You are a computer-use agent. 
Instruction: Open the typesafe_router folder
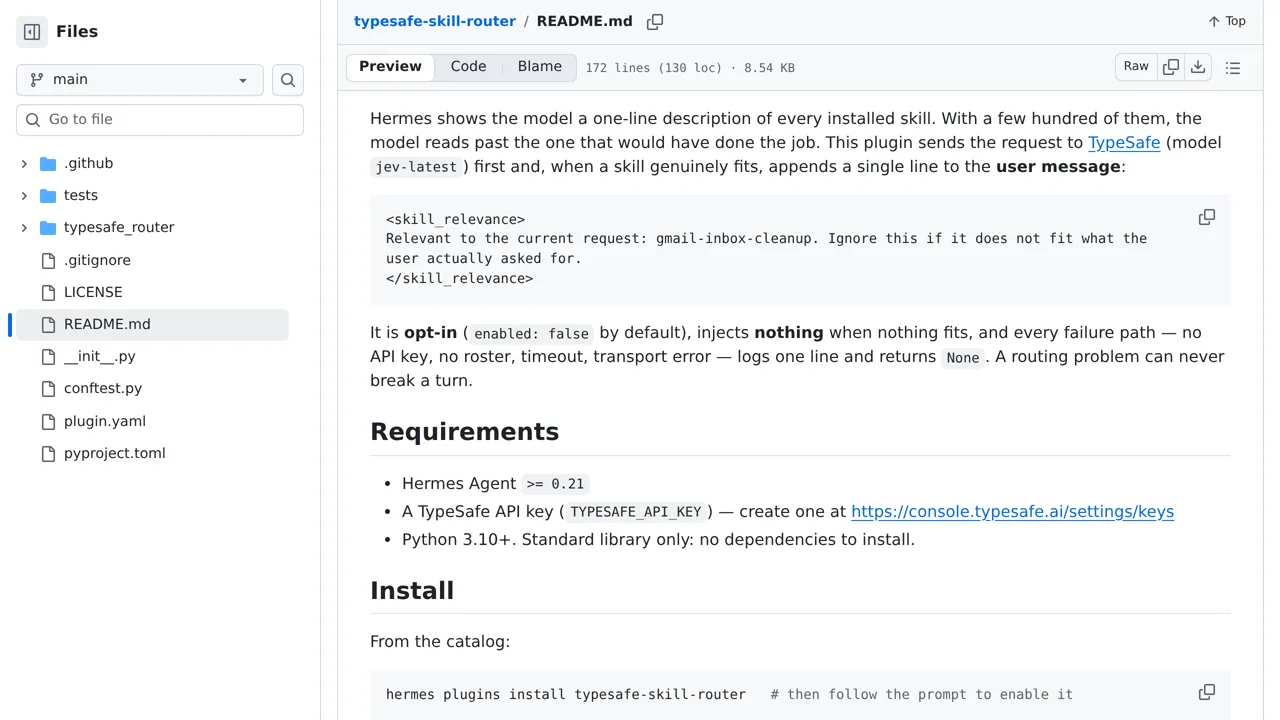pos(119,228)
